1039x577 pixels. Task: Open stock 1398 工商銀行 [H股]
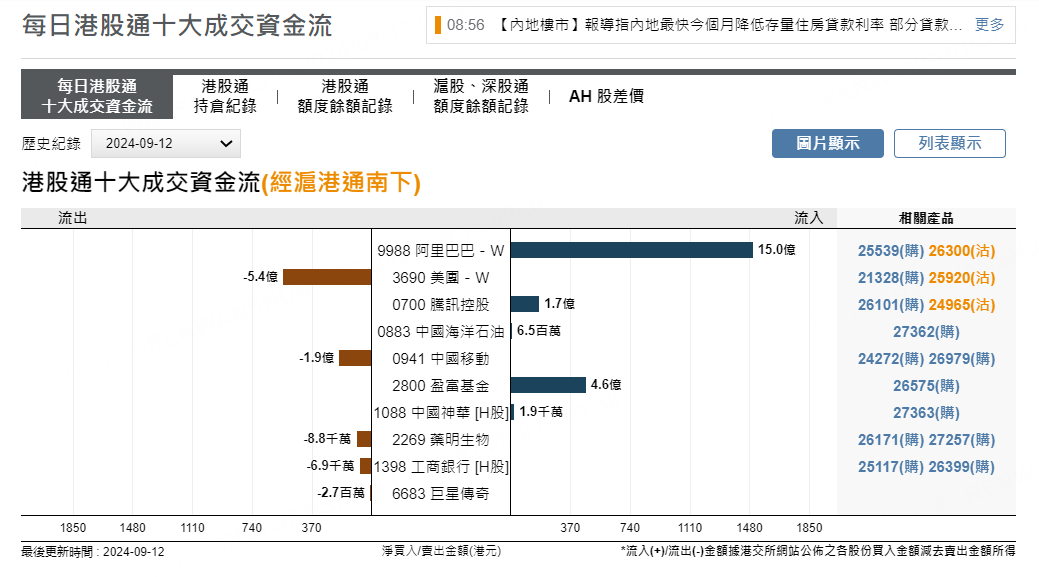click(441, 467)
